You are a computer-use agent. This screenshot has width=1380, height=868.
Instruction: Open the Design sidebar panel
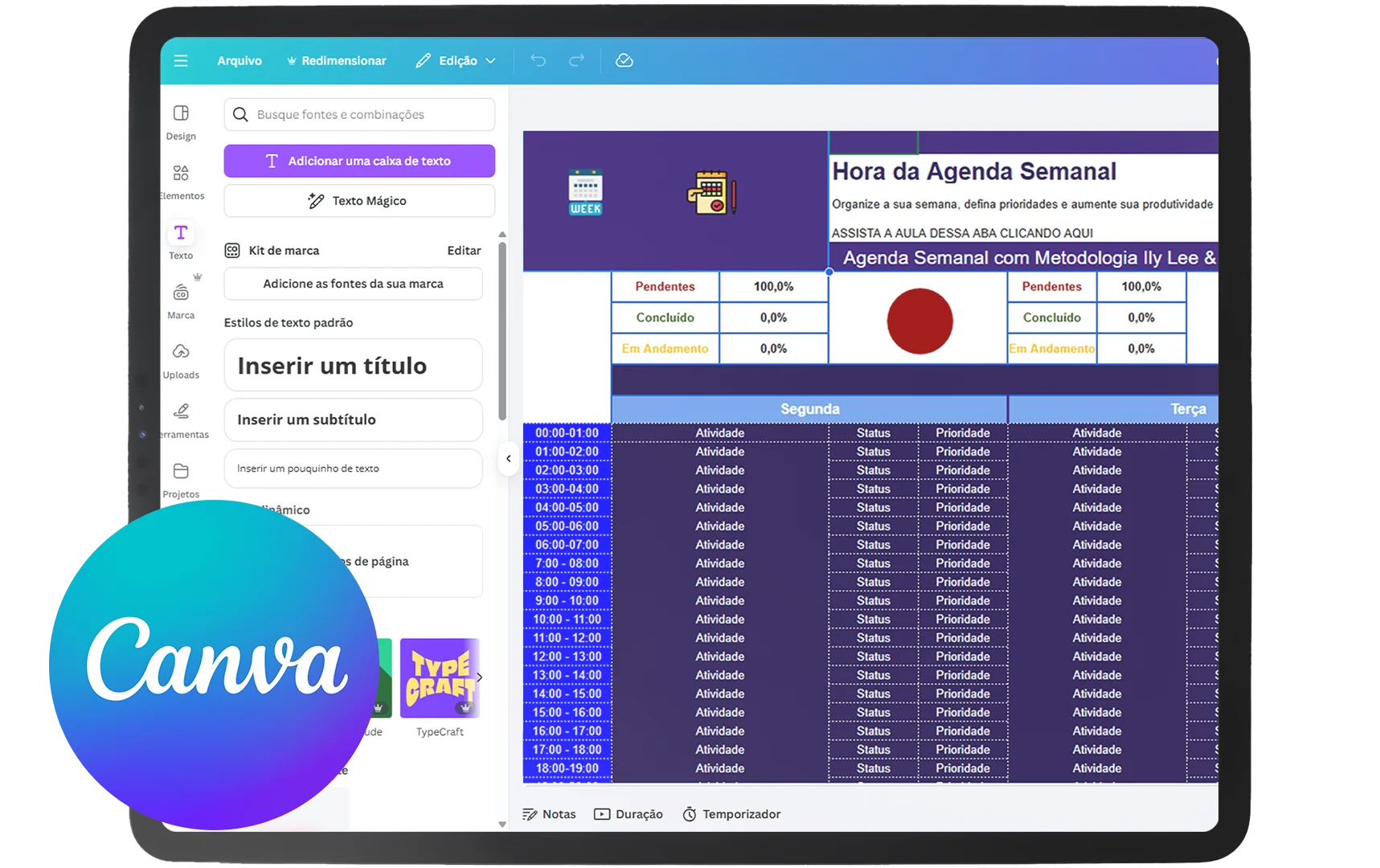point(181,121)
